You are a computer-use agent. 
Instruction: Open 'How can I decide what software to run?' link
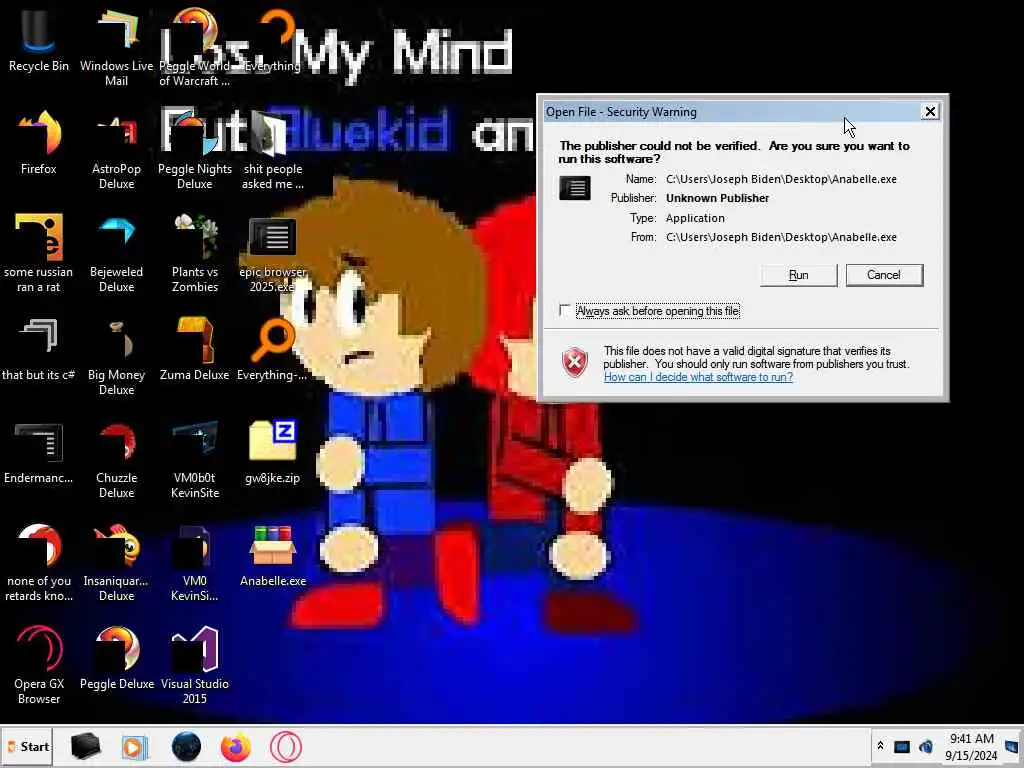pyautogui.click(x=698, y=377)
